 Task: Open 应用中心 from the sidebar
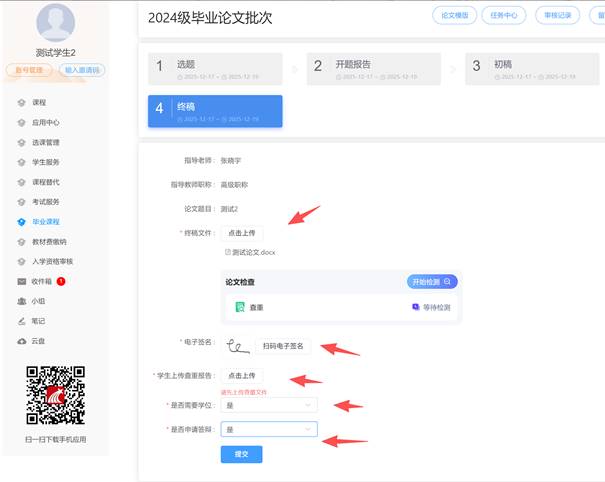(x=21, y=123)
